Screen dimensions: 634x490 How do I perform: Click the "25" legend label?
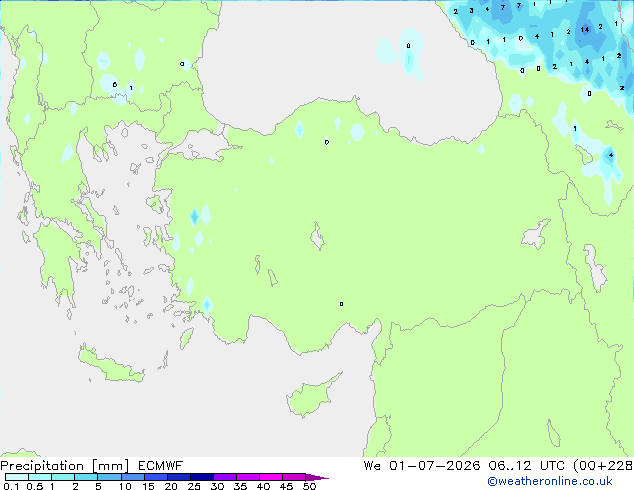pyautogui.click(x=194, y=486)
